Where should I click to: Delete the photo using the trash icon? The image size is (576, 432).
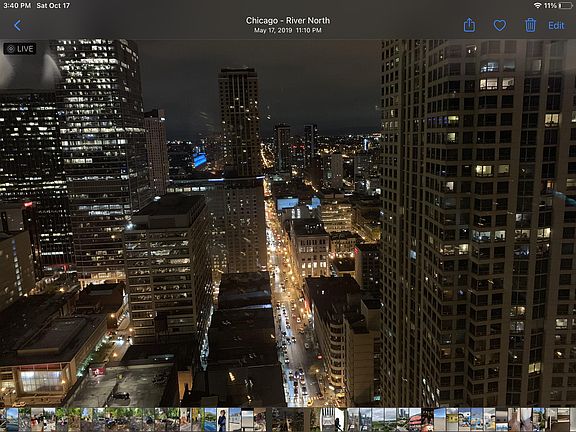530,25
